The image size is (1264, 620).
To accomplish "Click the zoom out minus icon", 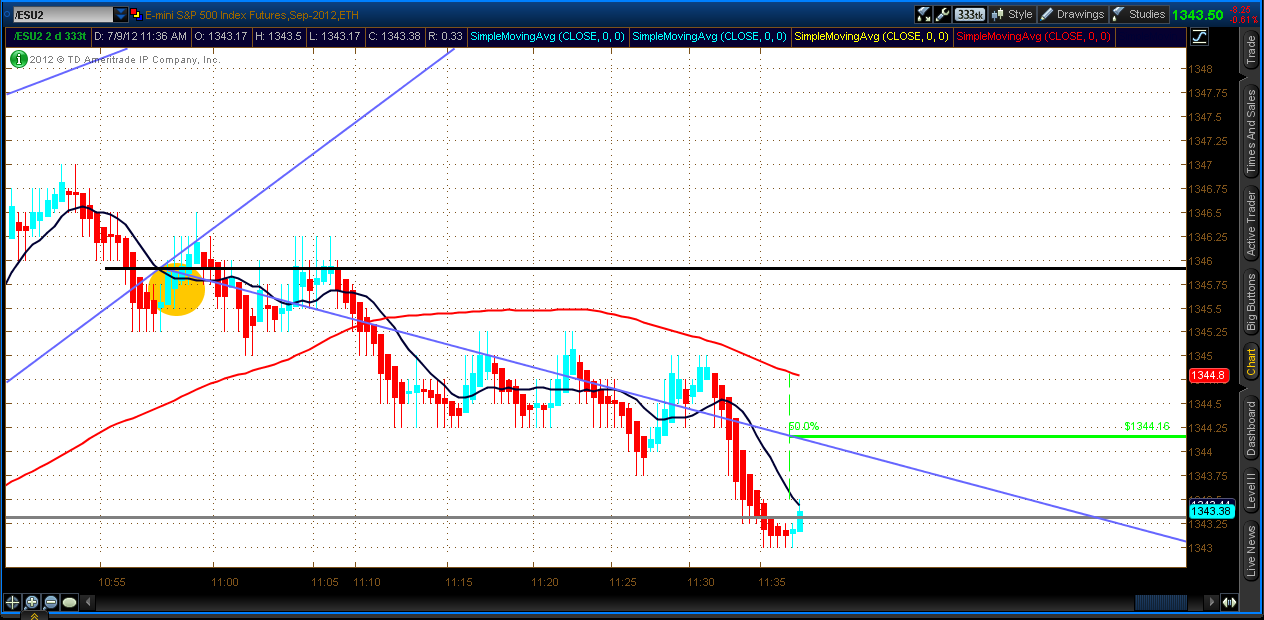I will tap(50, 602).
